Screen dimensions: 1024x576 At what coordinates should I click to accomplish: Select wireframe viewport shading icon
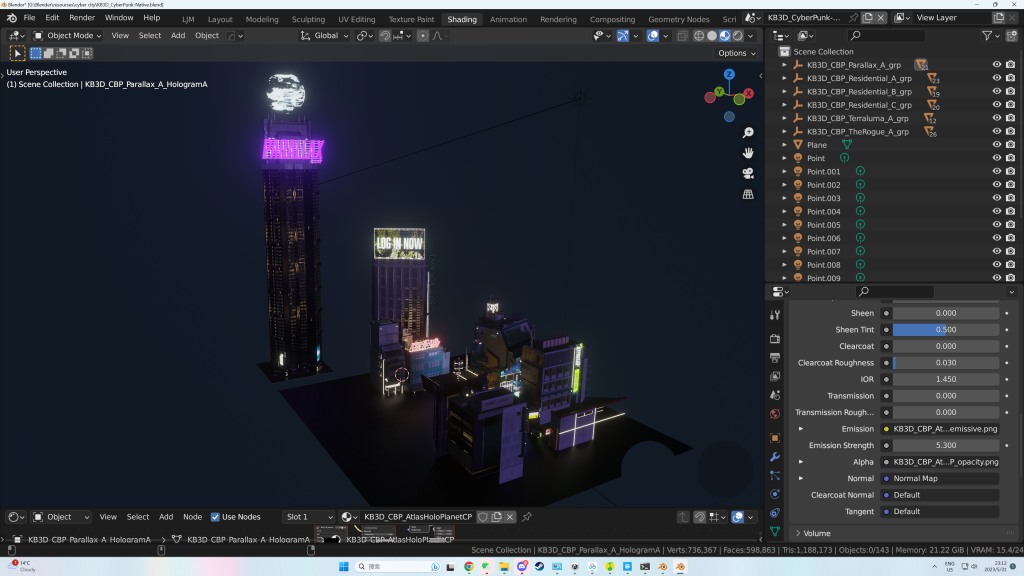click(x=699, y=36)
